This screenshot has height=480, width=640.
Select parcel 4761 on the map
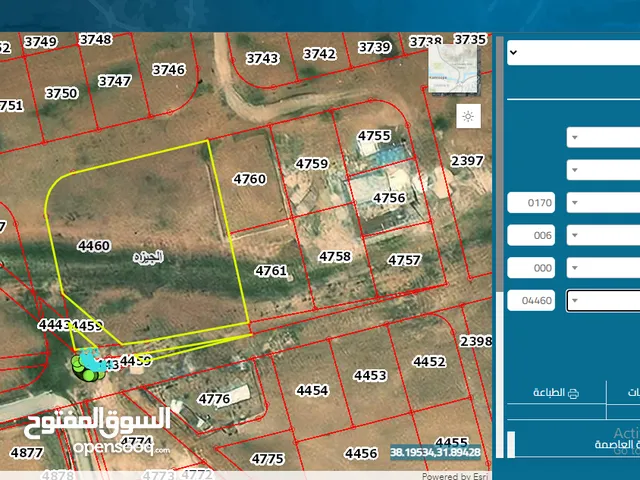(271, 270)
